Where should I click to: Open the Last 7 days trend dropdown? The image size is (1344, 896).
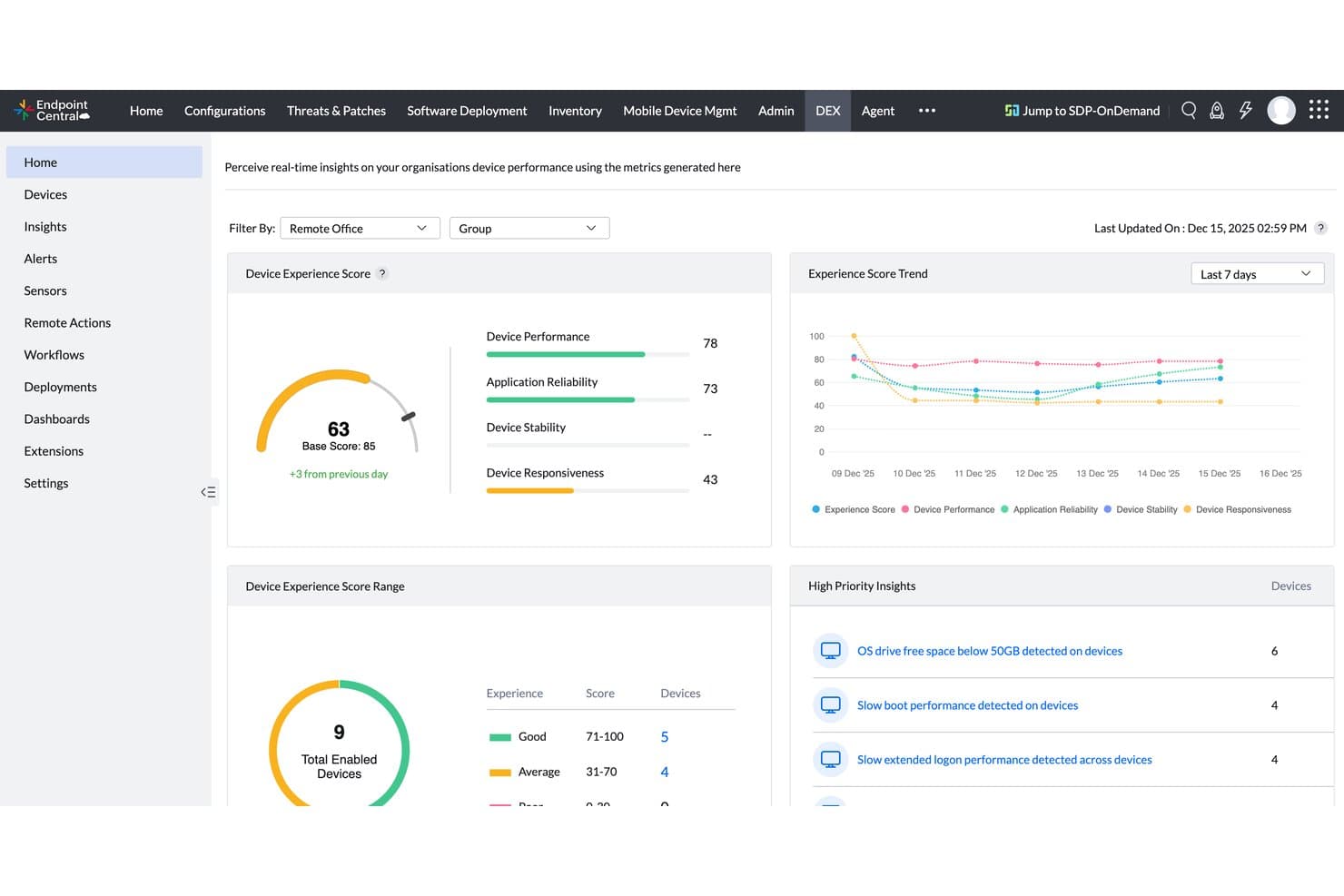(x=1257, y=274)
